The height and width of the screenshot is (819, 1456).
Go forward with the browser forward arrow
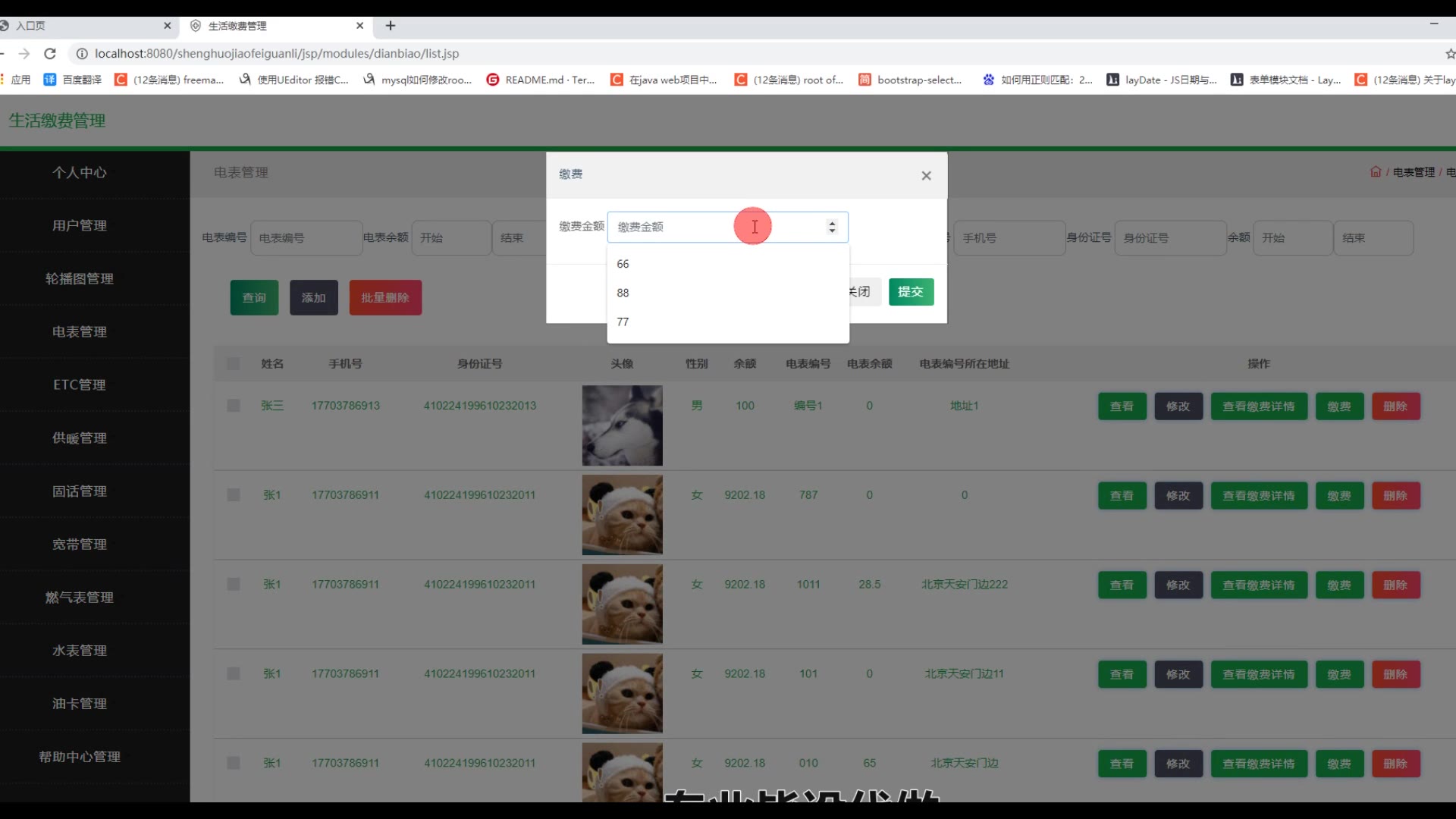pos(24,54)
